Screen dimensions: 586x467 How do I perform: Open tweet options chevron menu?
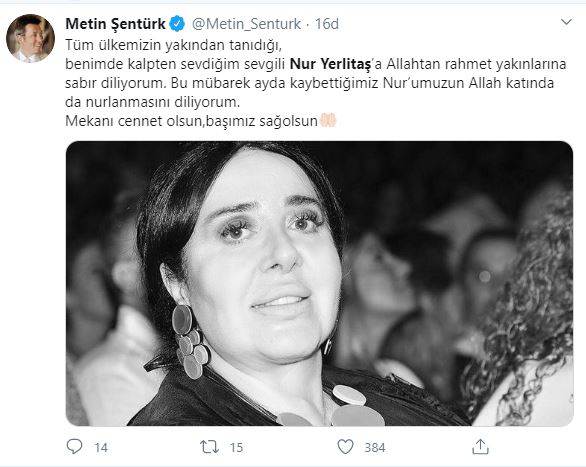point(567,22)
